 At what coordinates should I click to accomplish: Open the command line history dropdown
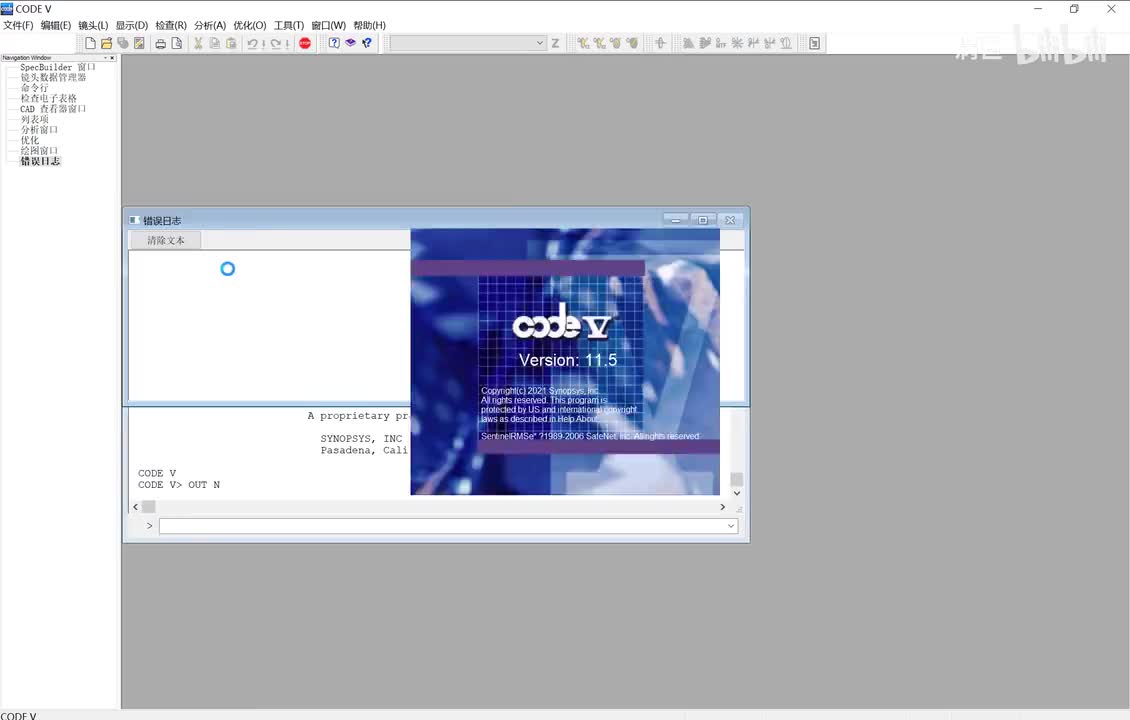point(731,526)
